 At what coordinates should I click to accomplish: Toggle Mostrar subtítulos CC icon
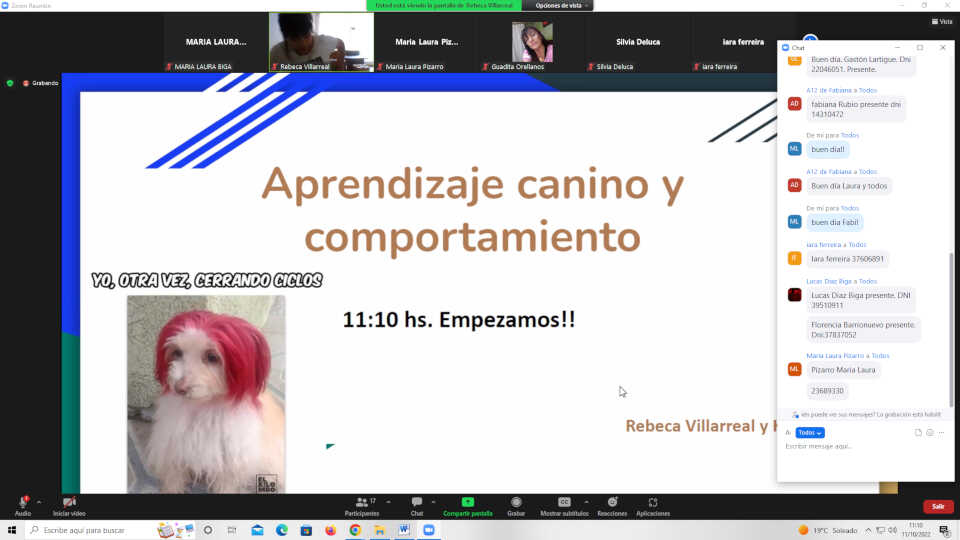pyautogui.click(x=564, y=502)
